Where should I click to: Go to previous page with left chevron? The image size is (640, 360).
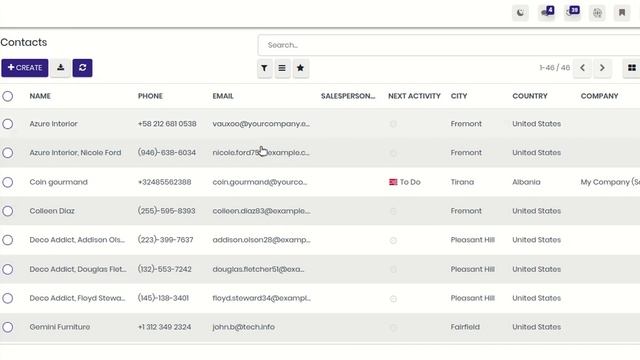582,68
